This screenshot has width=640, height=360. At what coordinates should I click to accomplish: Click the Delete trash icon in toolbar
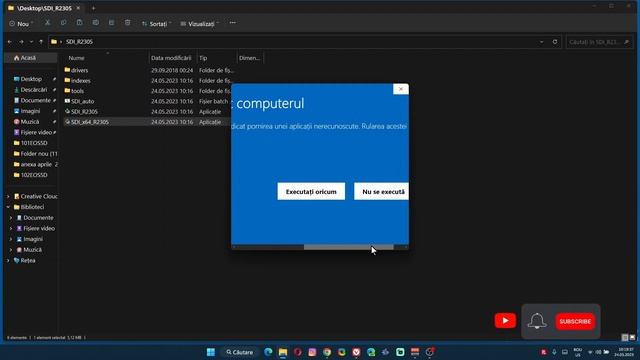(x=127, y=23)
